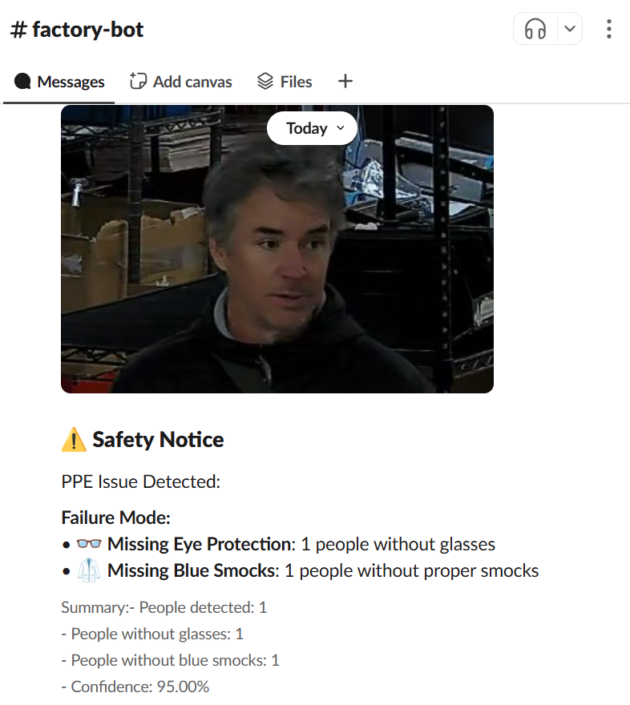This screenshot has width=630, height=705.
Task: Start a huddle with the headphones icon
Action: point(535,29)
